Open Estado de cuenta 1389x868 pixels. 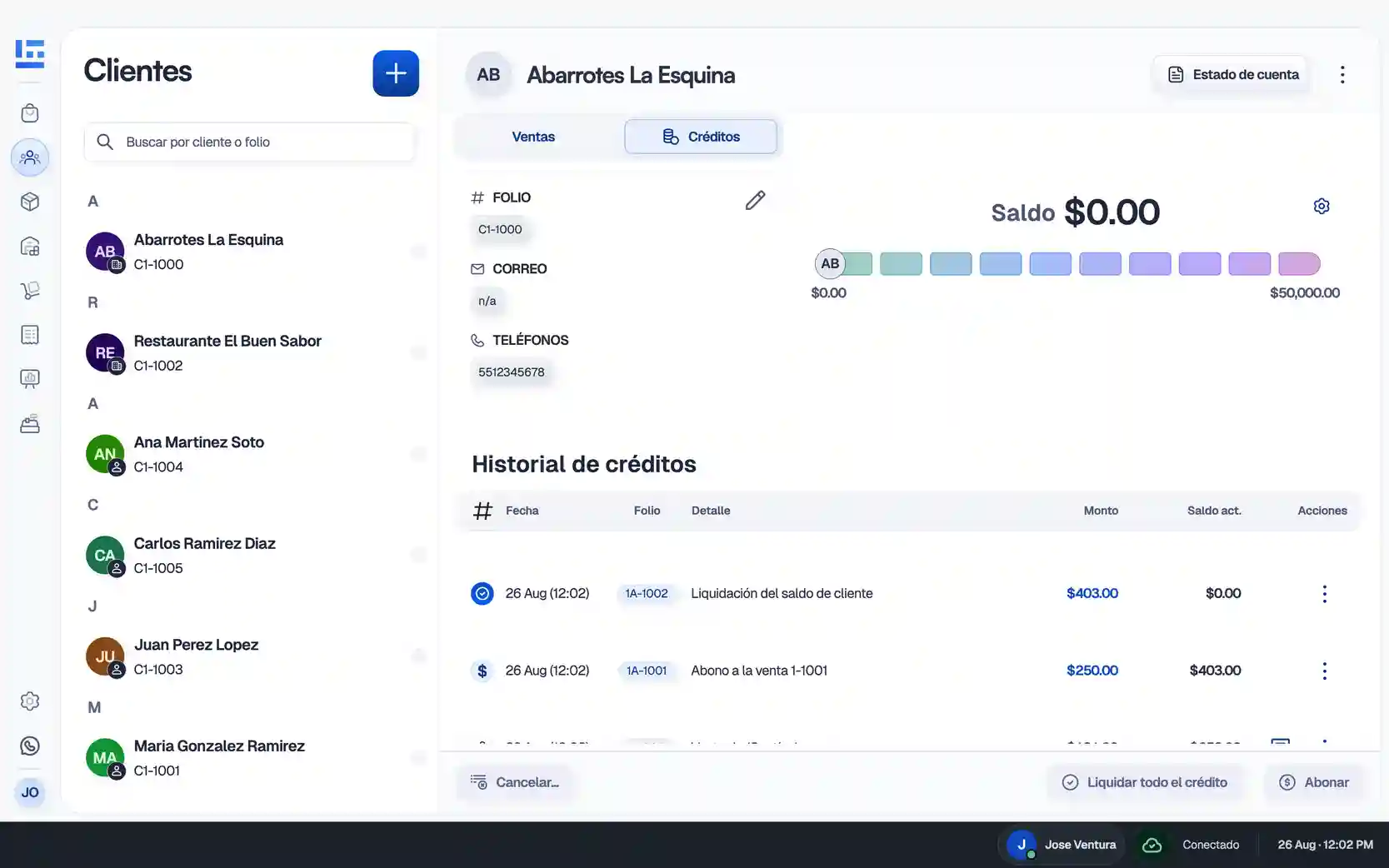(x=1233, y=75)
